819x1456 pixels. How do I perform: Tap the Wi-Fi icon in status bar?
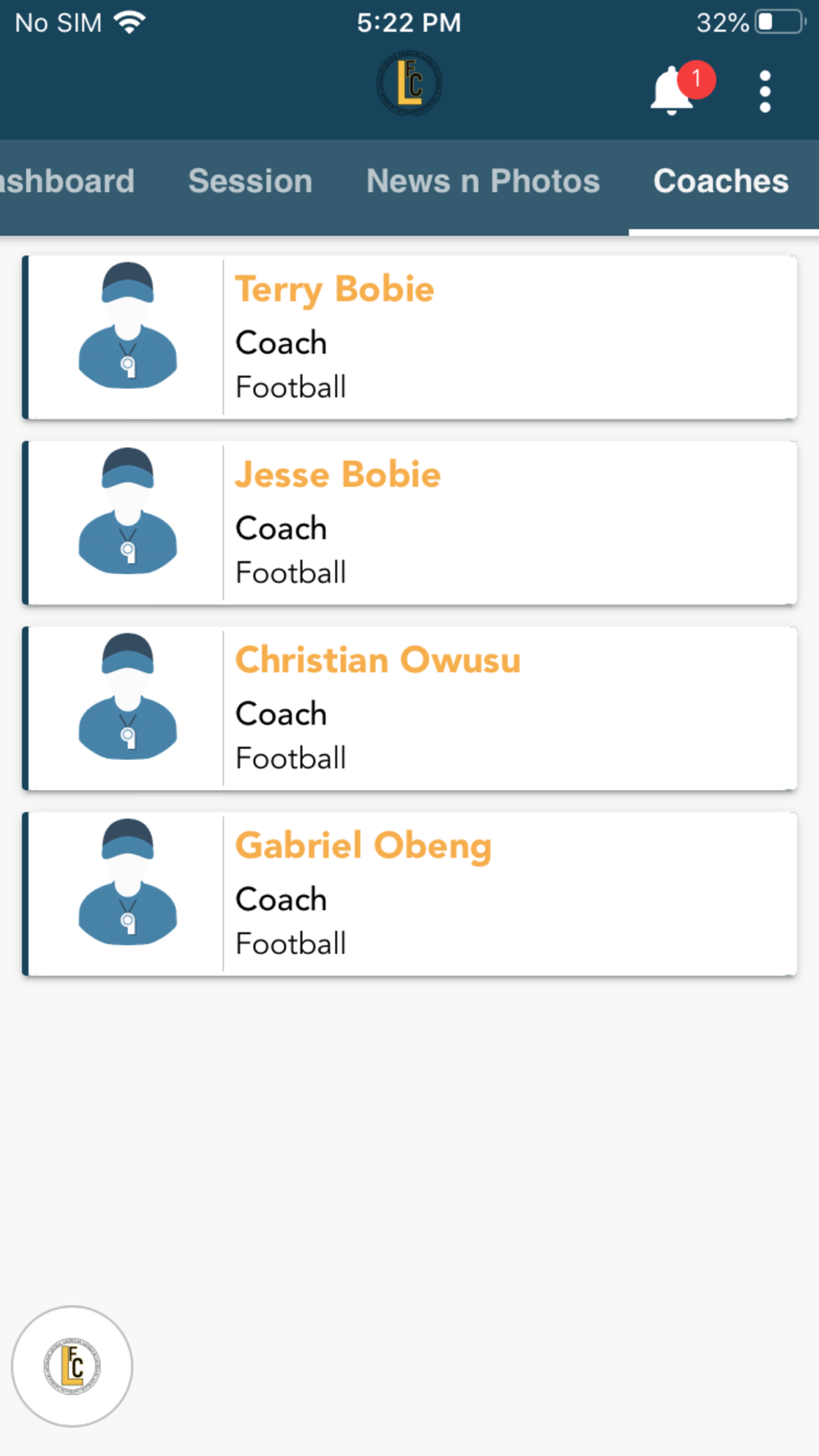point(129,22)
